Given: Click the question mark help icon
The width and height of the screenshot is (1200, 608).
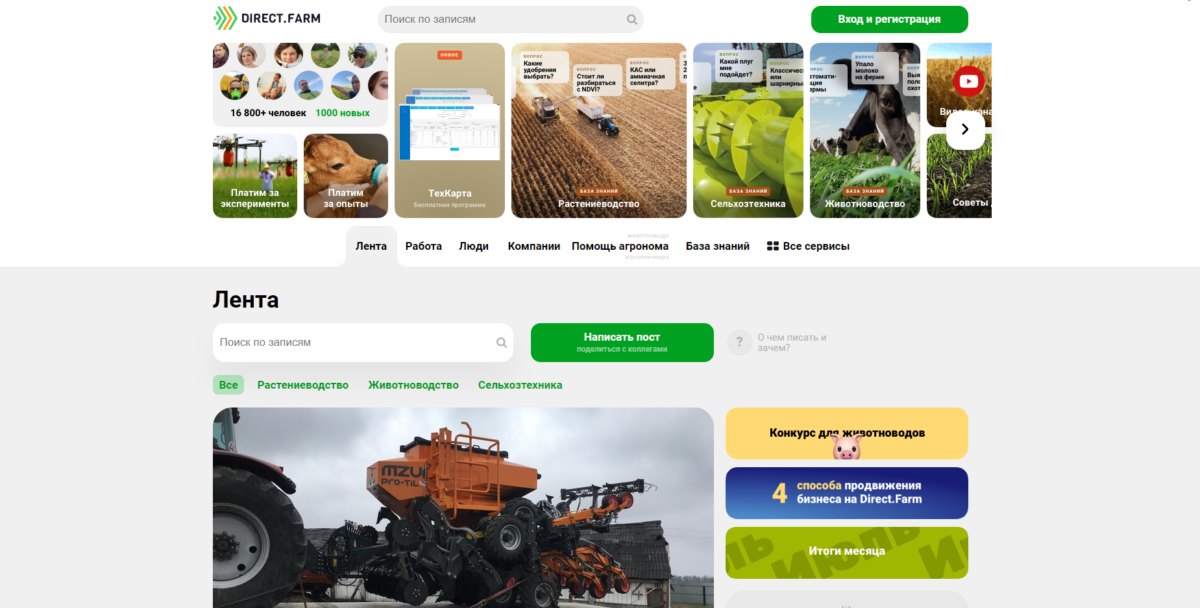Looking at the screenshot, I should (739, 343).
